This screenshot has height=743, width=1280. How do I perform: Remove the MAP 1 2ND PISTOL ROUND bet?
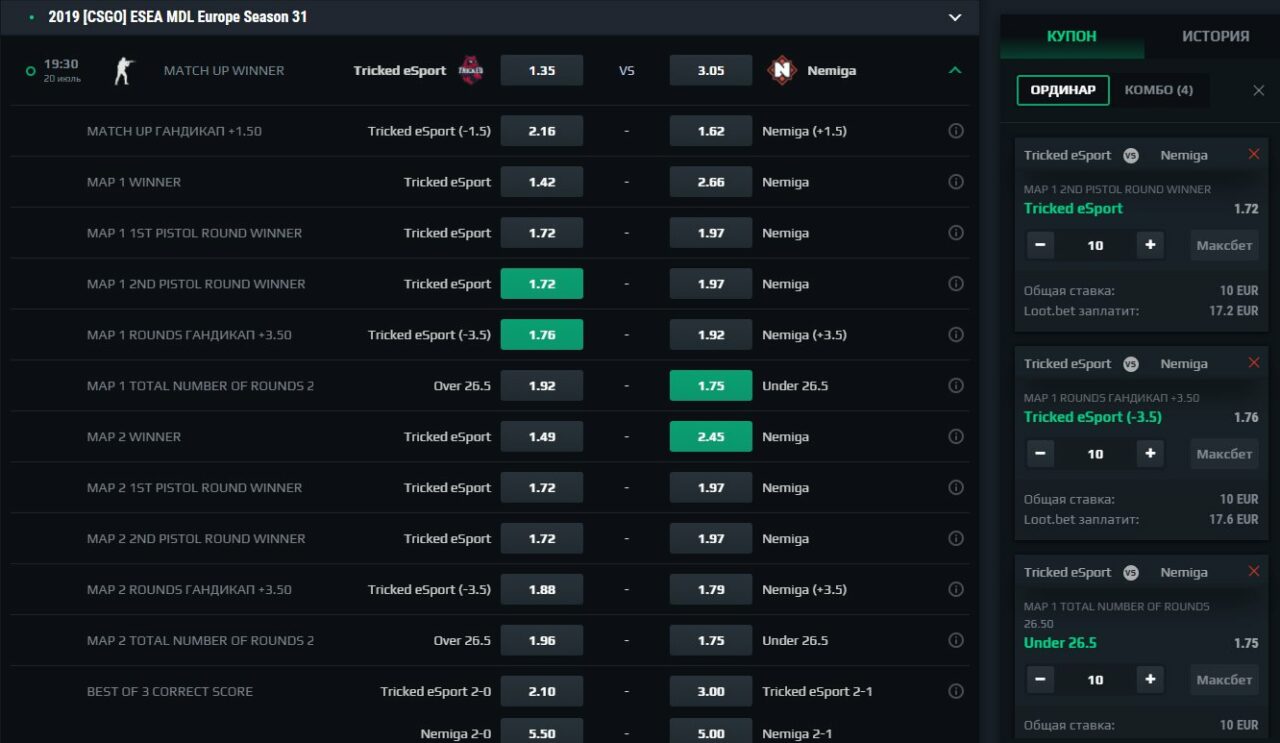click(x=1253, y=154)
